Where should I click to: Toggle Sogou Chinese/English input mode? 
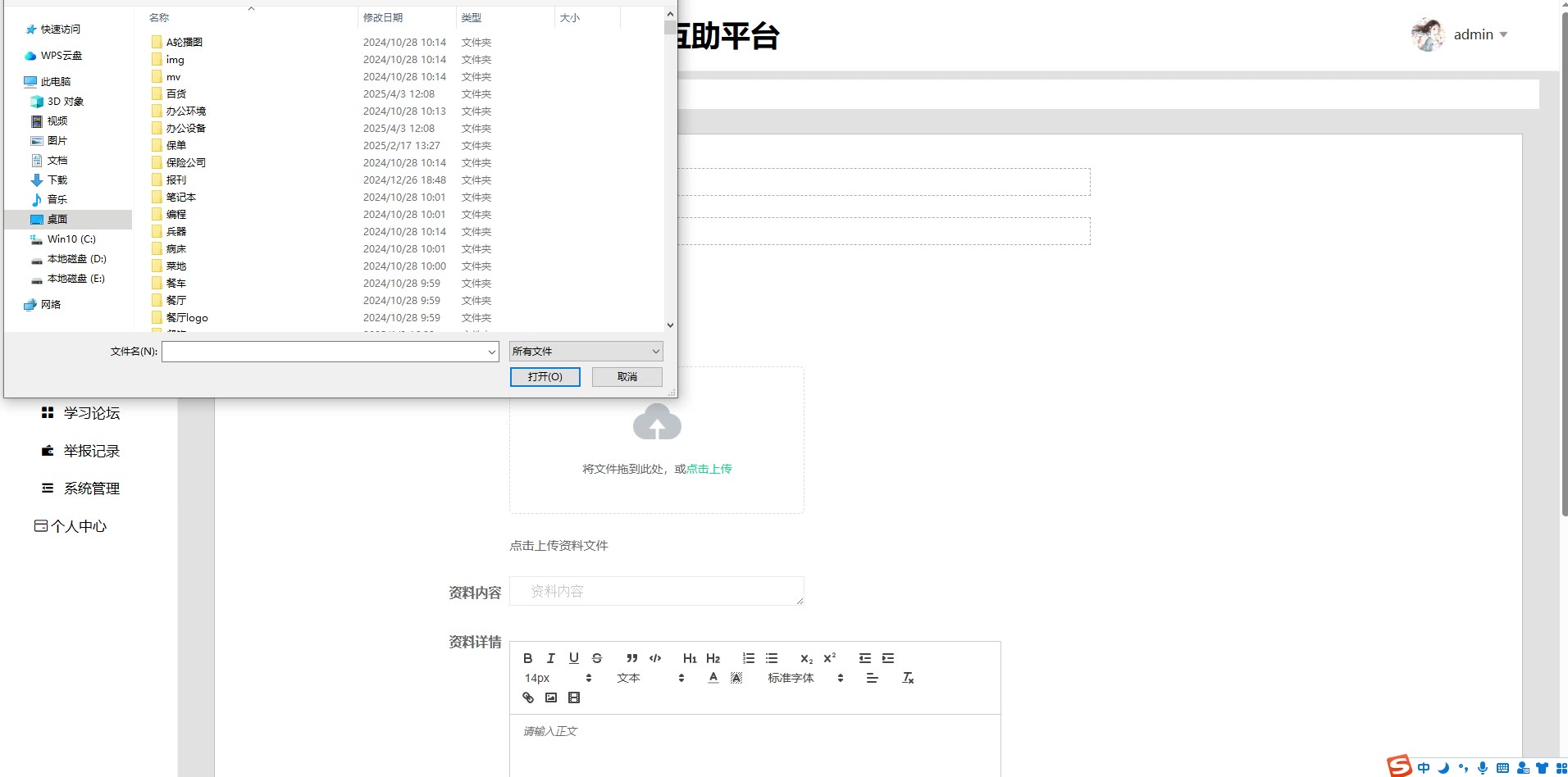tap(1424, 768)
